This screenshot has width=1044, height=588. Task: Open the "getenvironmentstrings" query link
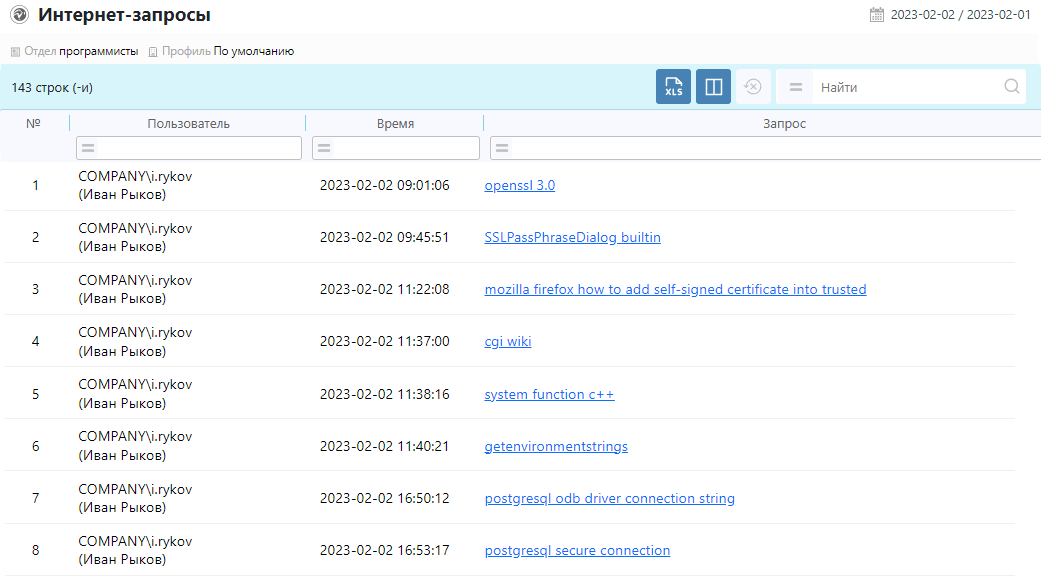556,446
